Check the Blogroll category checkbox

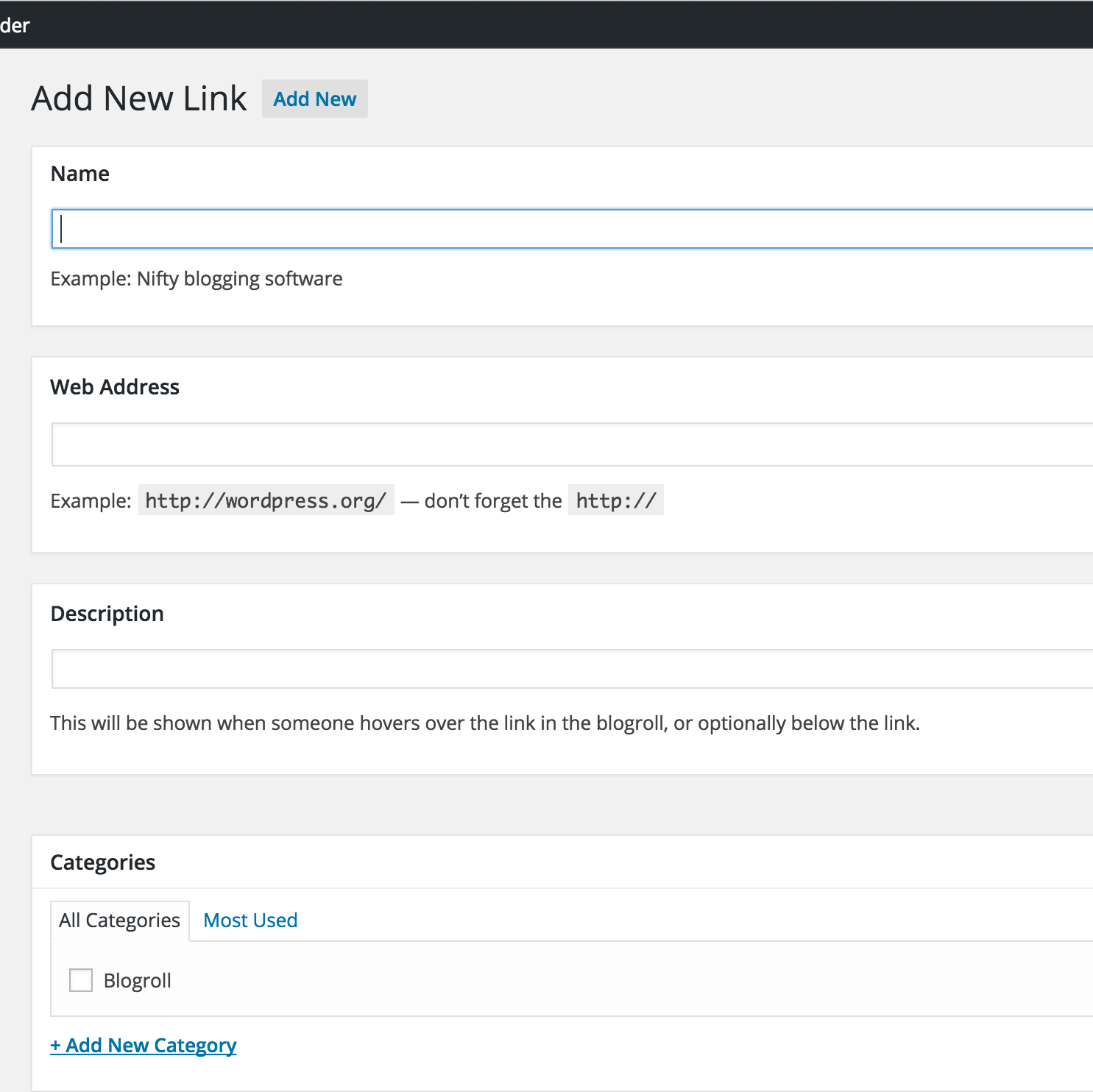click(80, 980)
